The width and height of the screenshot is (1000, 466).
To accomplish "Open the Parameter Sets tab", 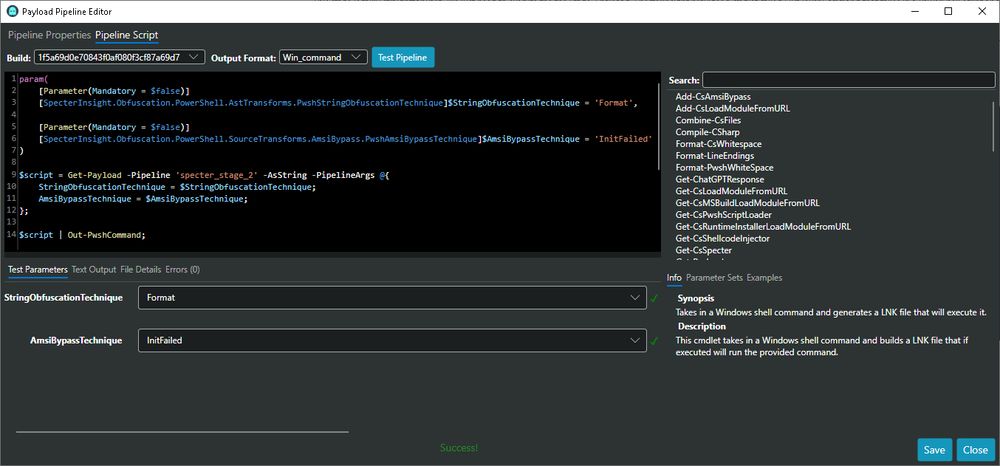I will 714,277.
